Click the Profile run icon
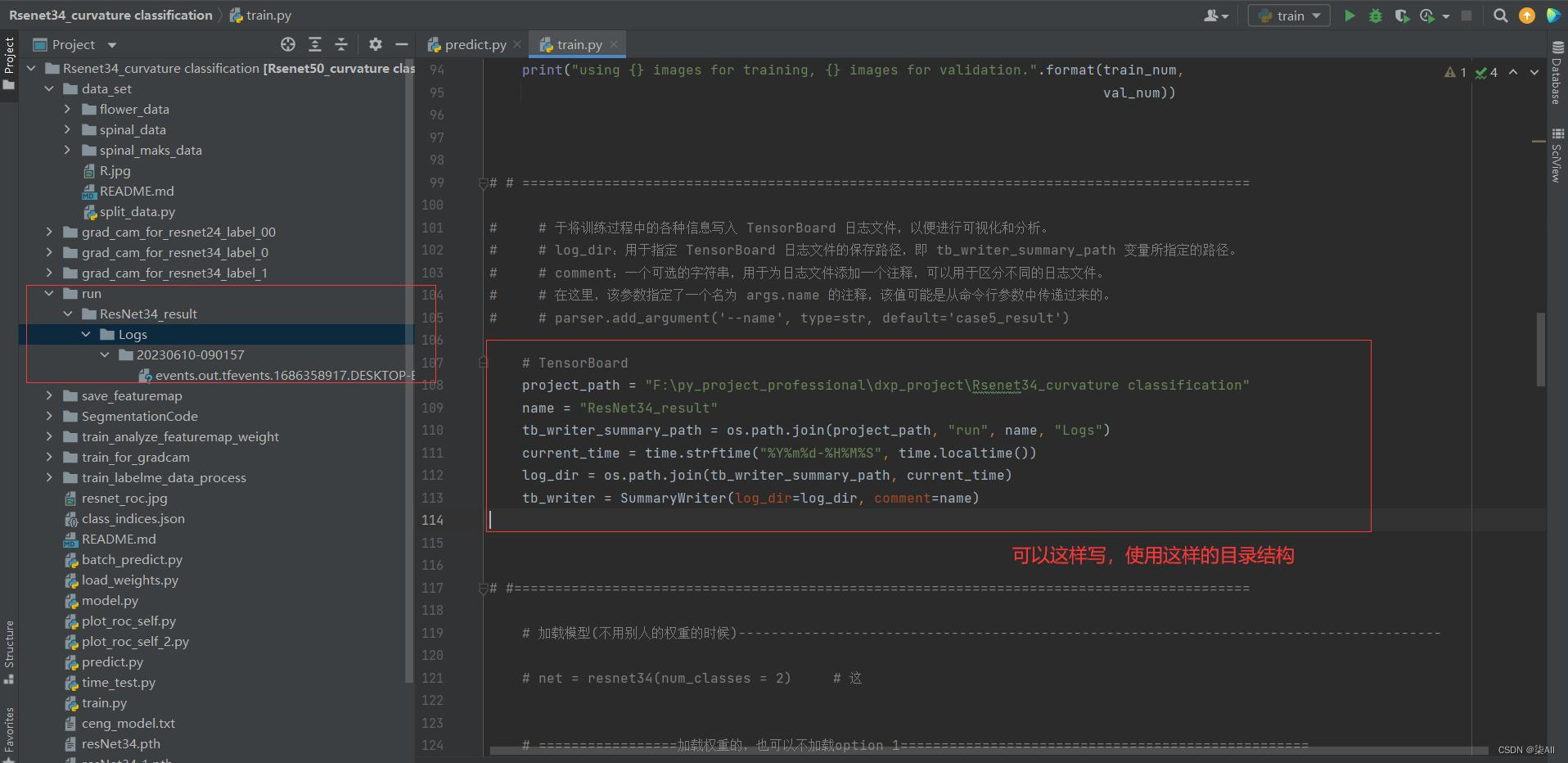The image size is (1568, 763). (x=1427, y=16)
